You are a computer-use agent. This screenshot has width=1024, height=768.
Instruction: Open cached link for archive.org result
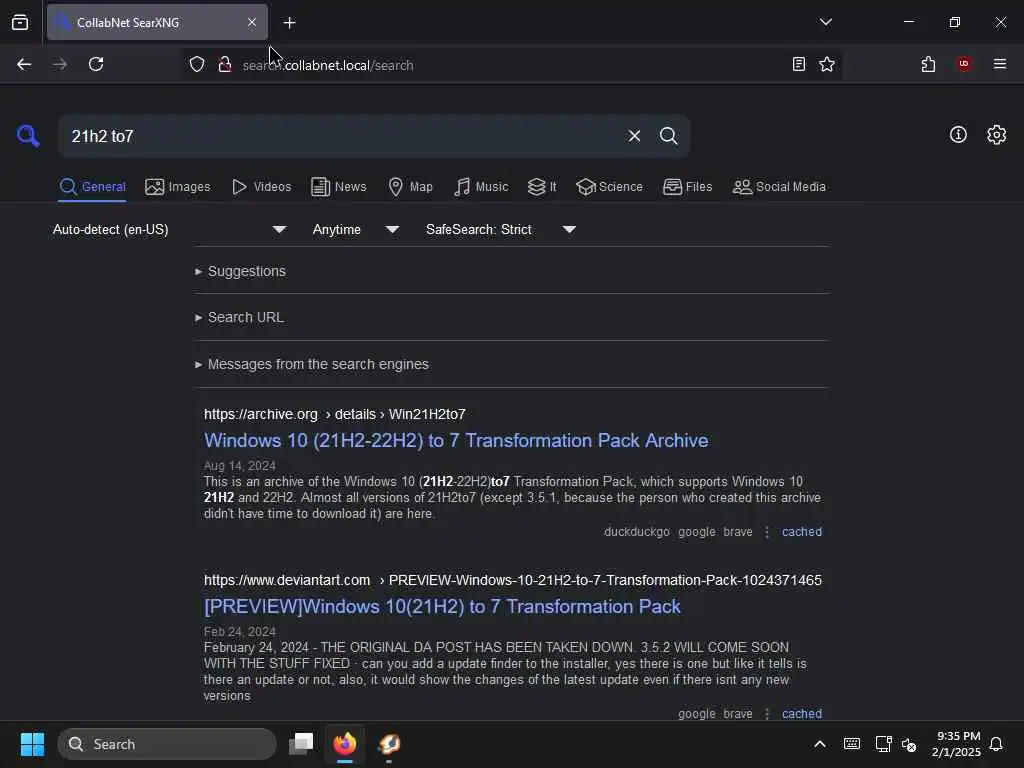point(802,532)
